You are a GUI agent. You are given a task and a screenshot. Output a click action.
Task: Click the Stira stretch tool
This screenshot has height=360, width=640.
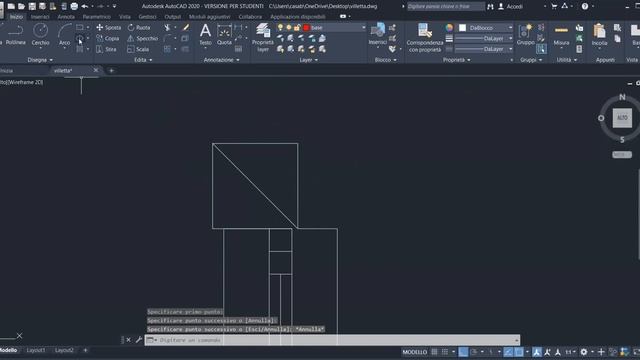[x=107, y=49]
